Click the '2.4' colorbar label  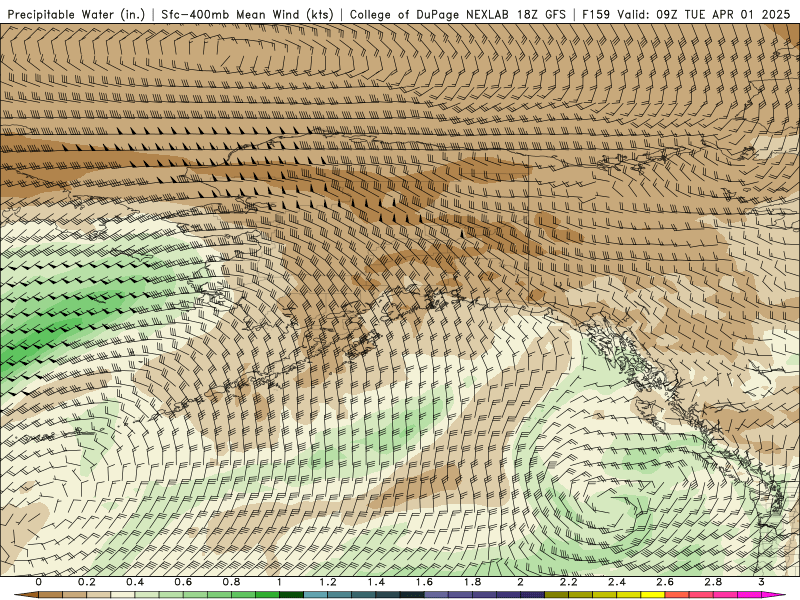click(617, 582)
